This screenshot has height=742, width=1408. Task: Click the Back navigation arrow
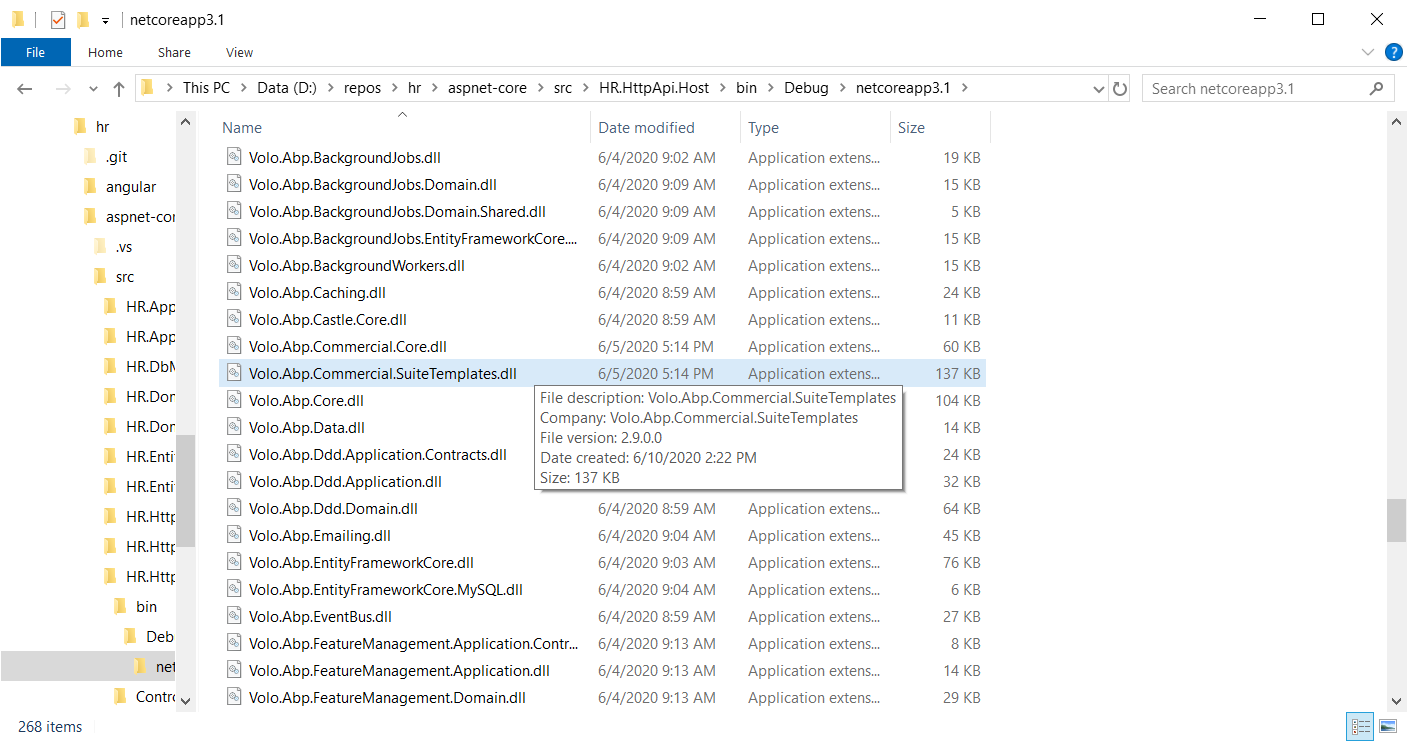(x=25, y=89)
